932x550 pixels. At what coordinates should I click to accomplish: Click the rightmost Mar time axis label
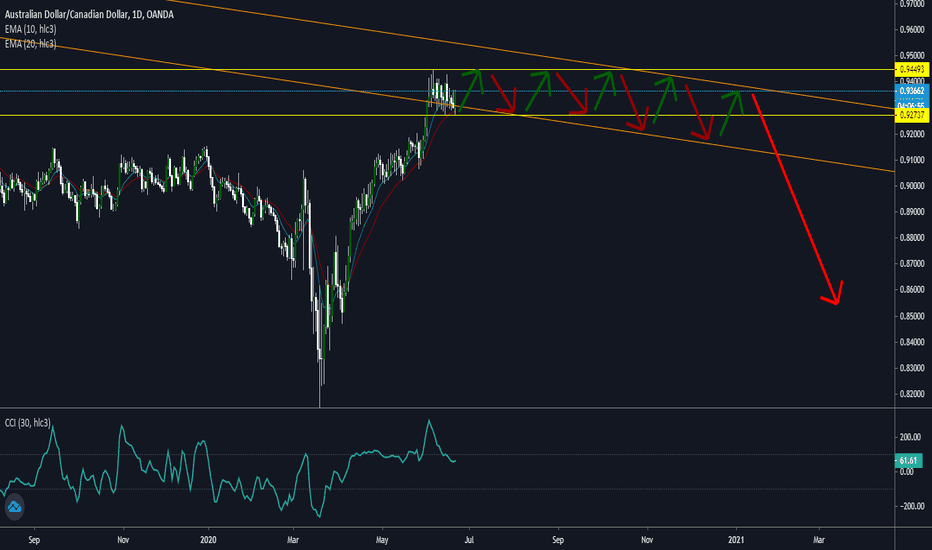[x=818, y=540]
